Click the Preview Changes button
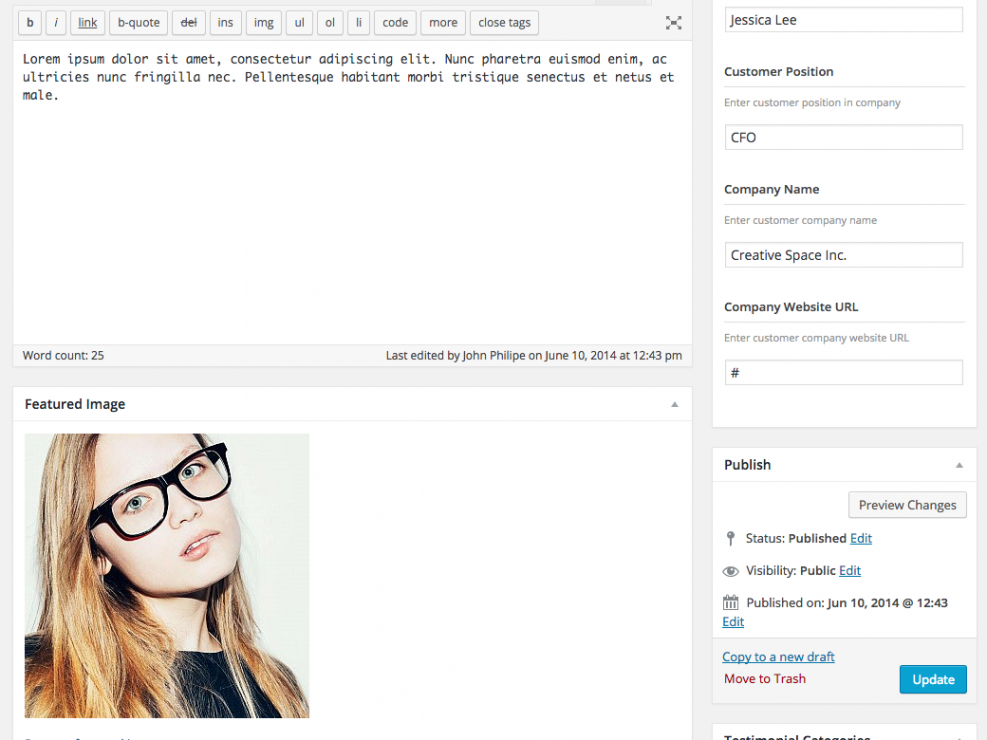This screenshot has height=740, width=987. tap(907, 505)
